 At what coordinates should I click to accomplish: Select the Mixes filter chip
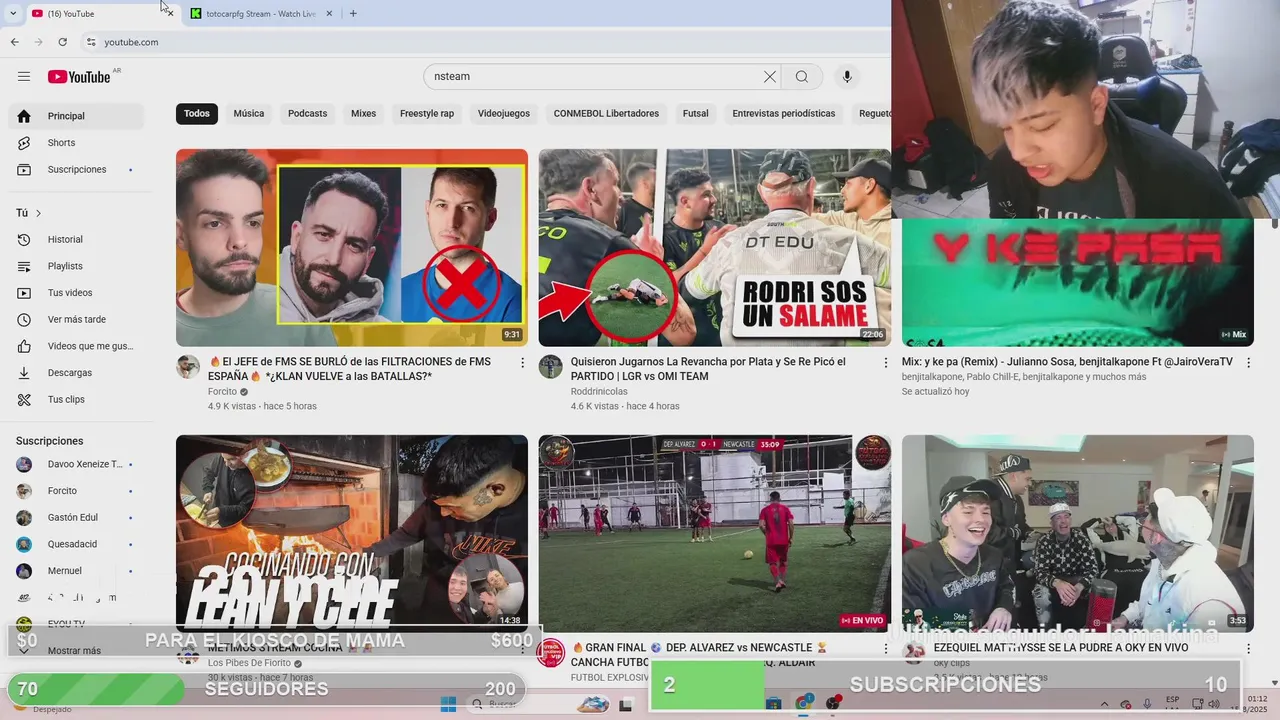(x=364, y=114)
